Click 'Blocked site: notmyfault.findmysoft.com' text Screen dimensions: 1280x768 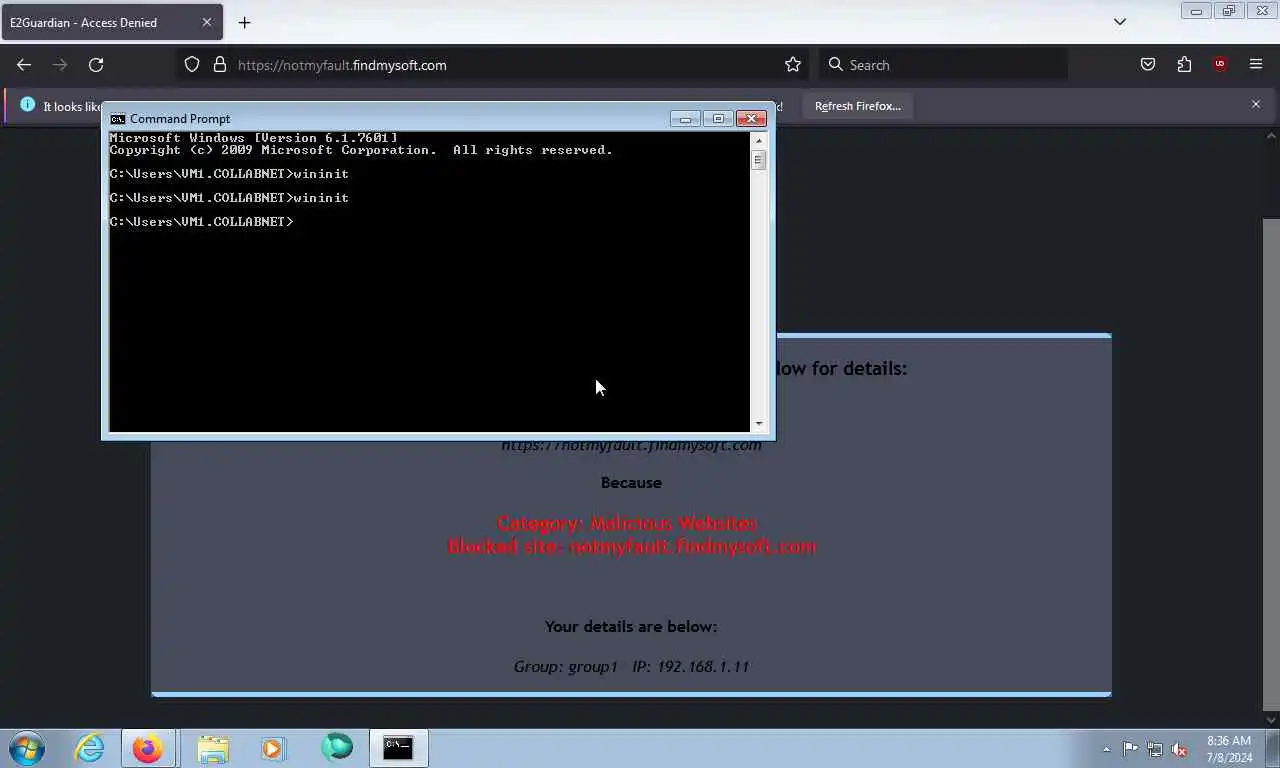pos(631,546)
